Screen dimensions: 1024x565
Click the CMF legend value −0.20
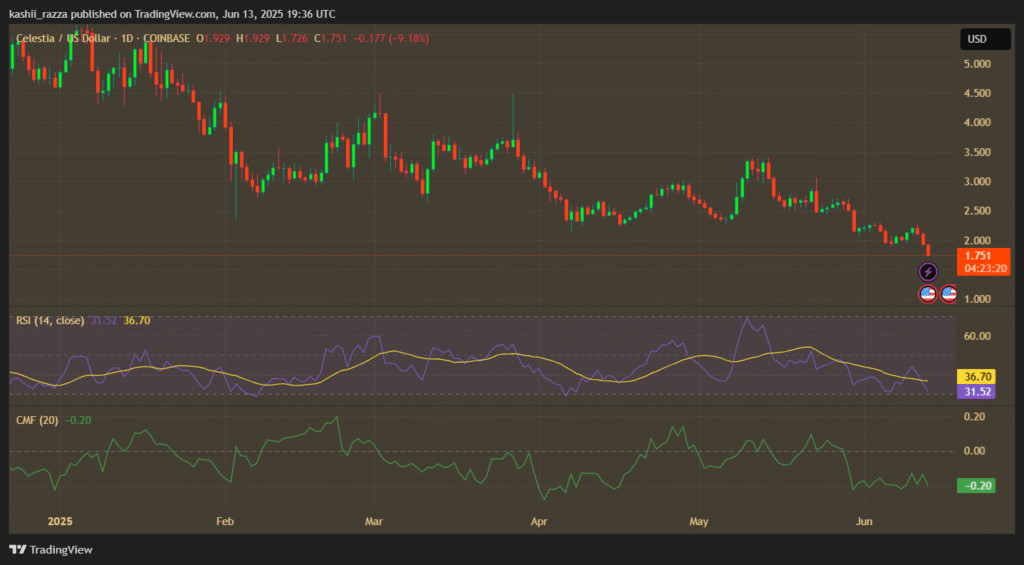click(79, 421)
